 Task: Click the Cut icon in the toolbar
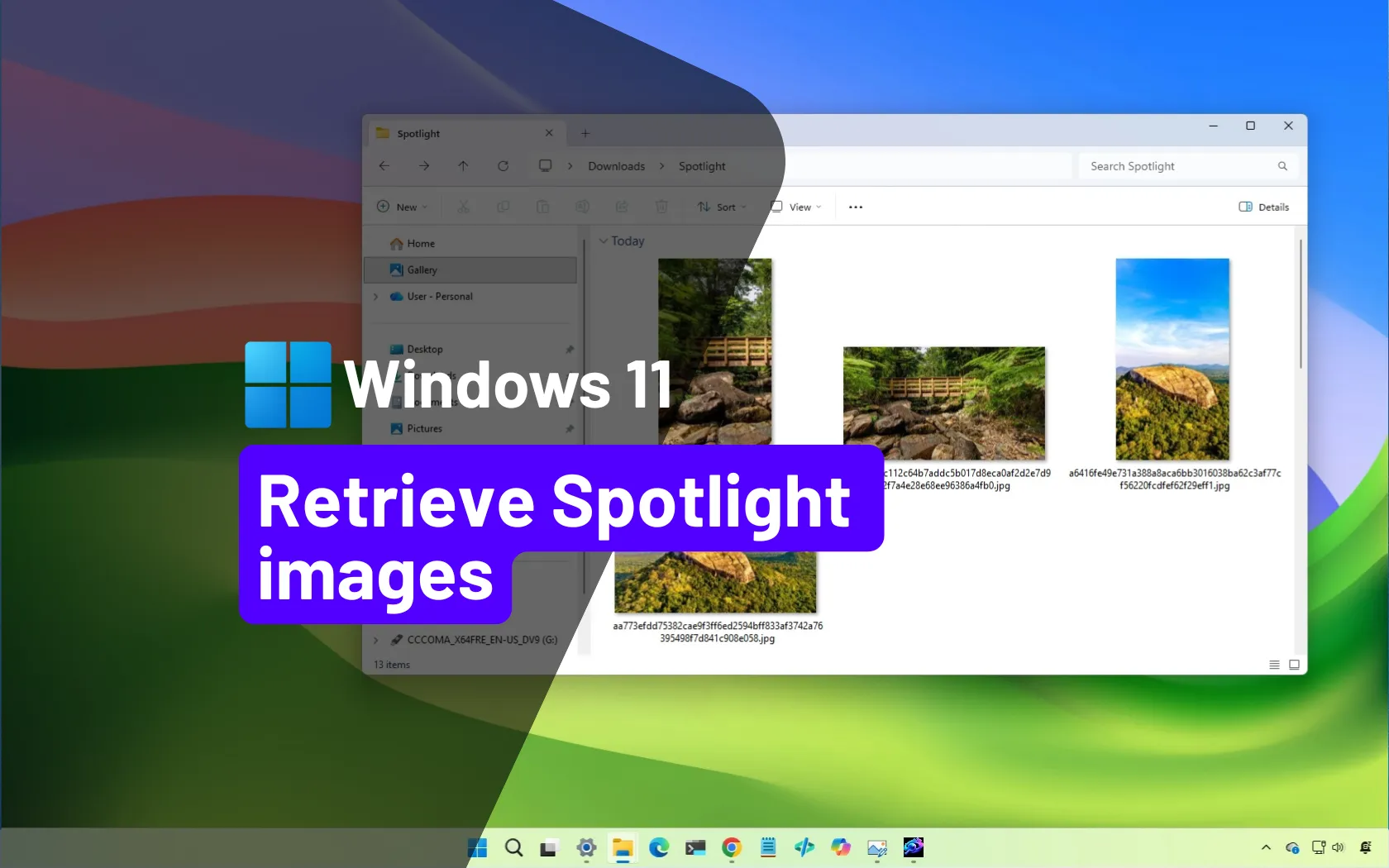point(464,207)
